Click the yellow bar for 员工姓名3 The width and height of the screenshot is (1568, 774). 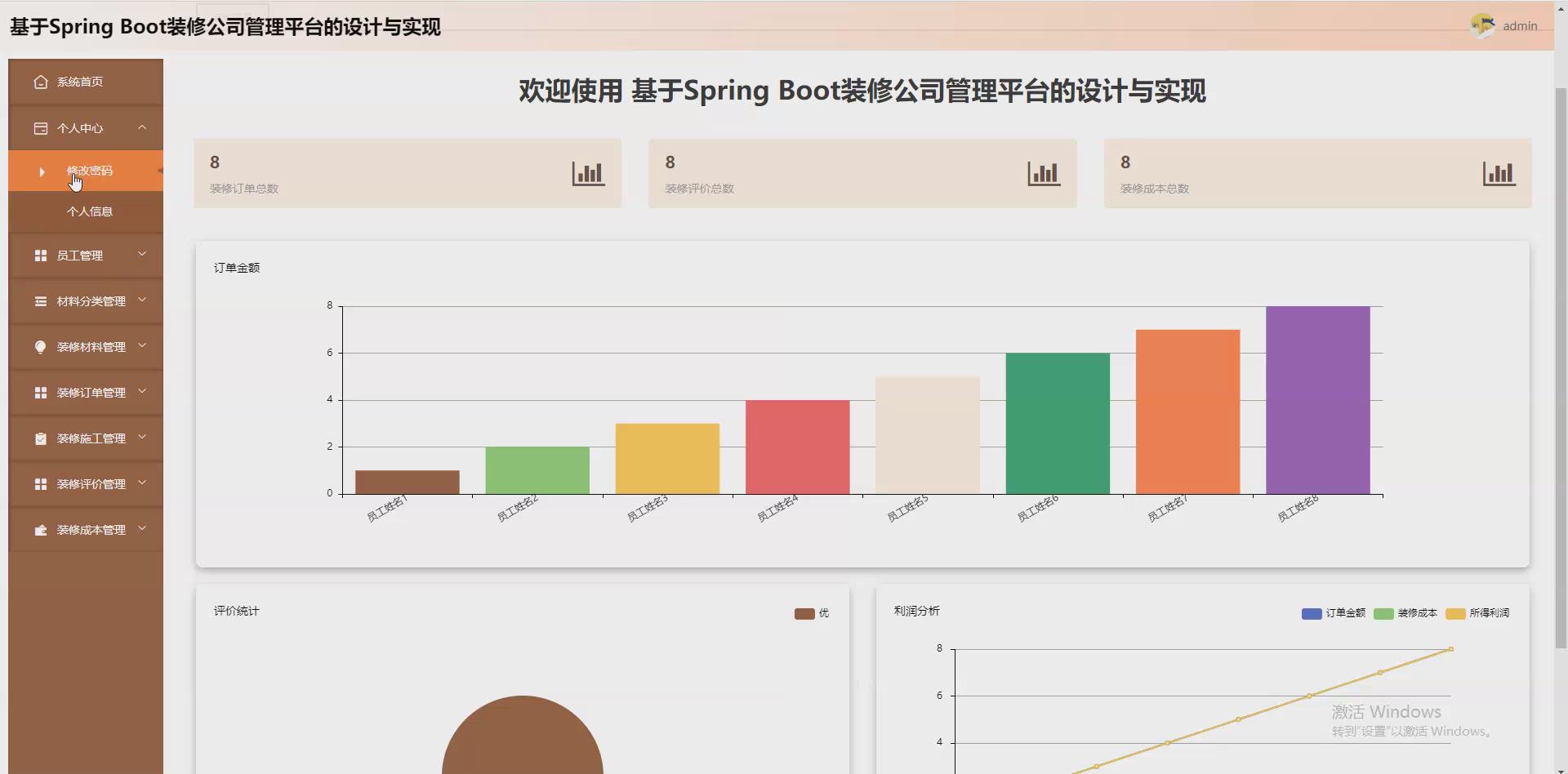(667, 458)
